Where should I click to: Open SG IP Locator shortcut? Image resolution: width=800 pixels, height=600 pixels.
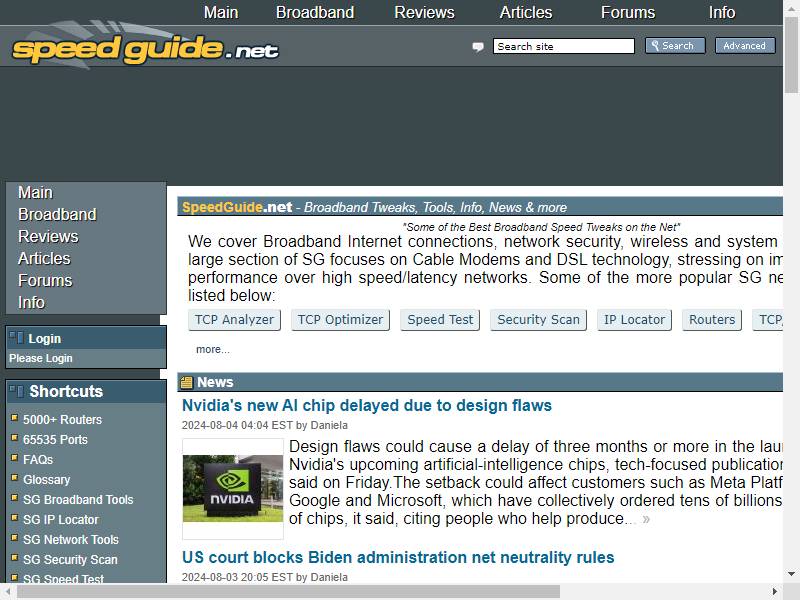[x=61, y=519]
